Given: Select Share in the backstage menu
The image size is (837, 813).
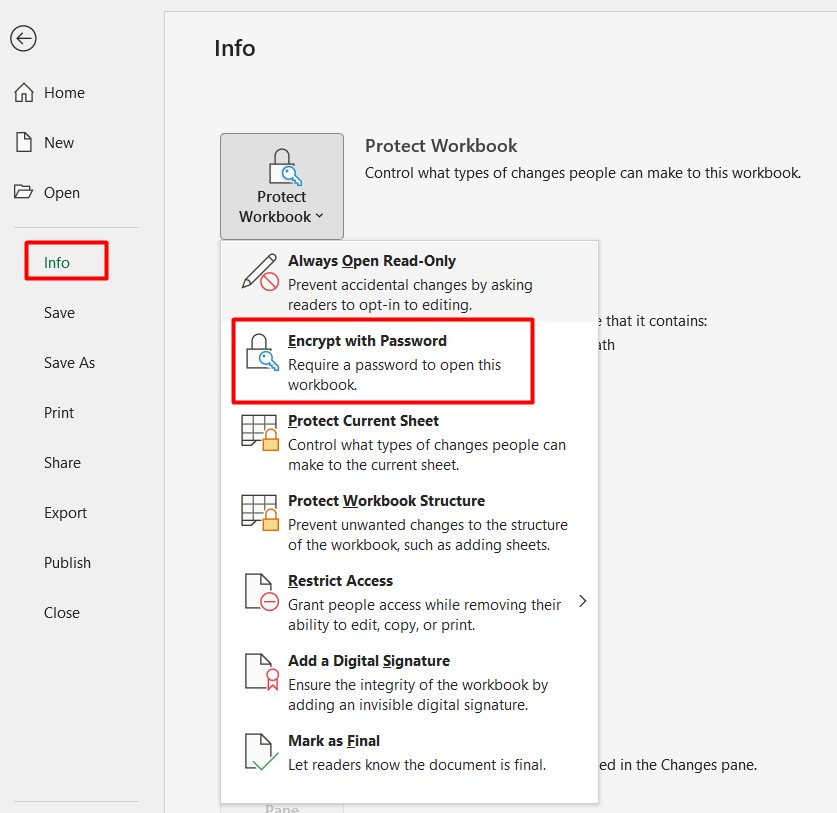Looking at the screenshot, I should pos(62,463).
